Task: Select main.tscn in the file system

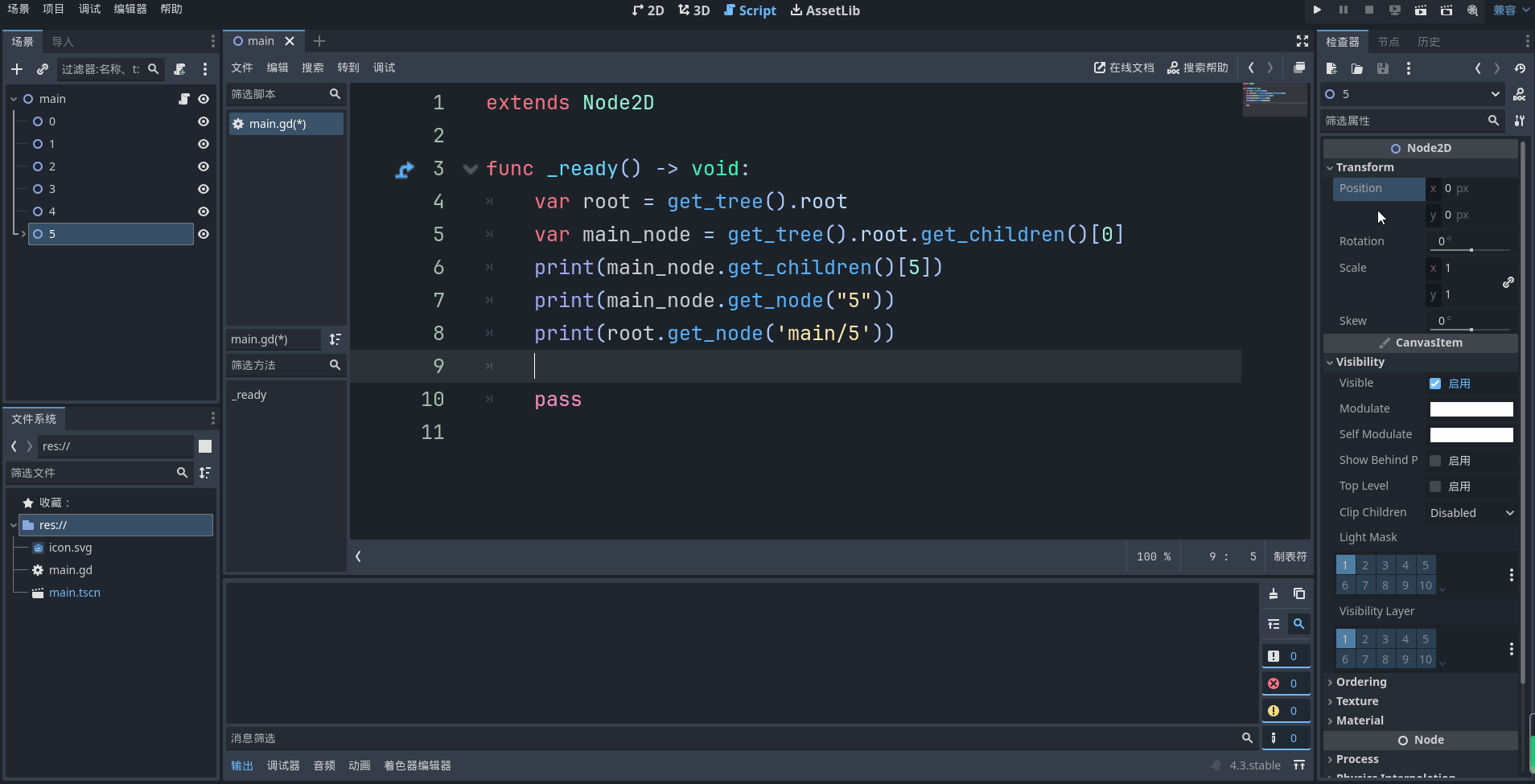Action: pyautogui.click(x=74, y=593)
